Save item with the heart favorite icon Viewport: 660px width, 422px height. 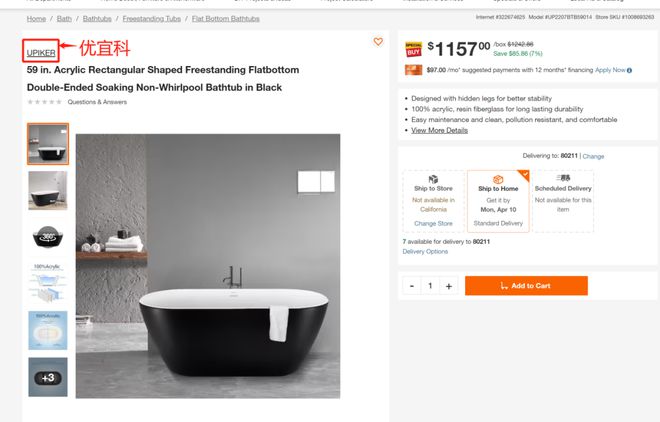378,42
